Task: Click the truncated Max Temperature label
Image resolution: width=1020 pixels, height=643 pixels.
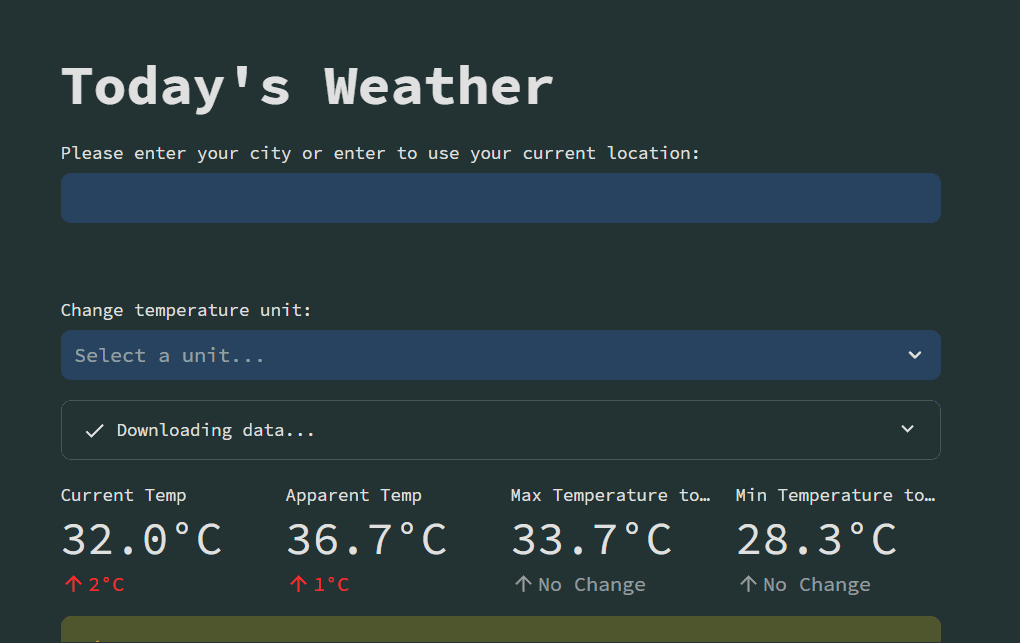Action: (610, 495)
